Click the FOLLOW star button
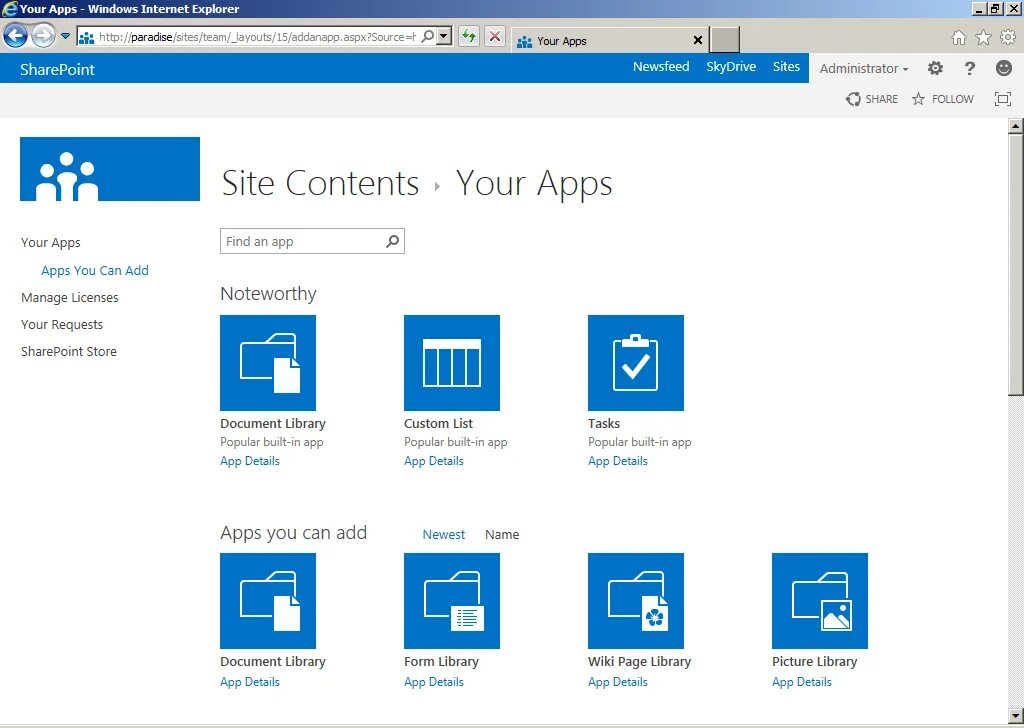 coord(943,99)
